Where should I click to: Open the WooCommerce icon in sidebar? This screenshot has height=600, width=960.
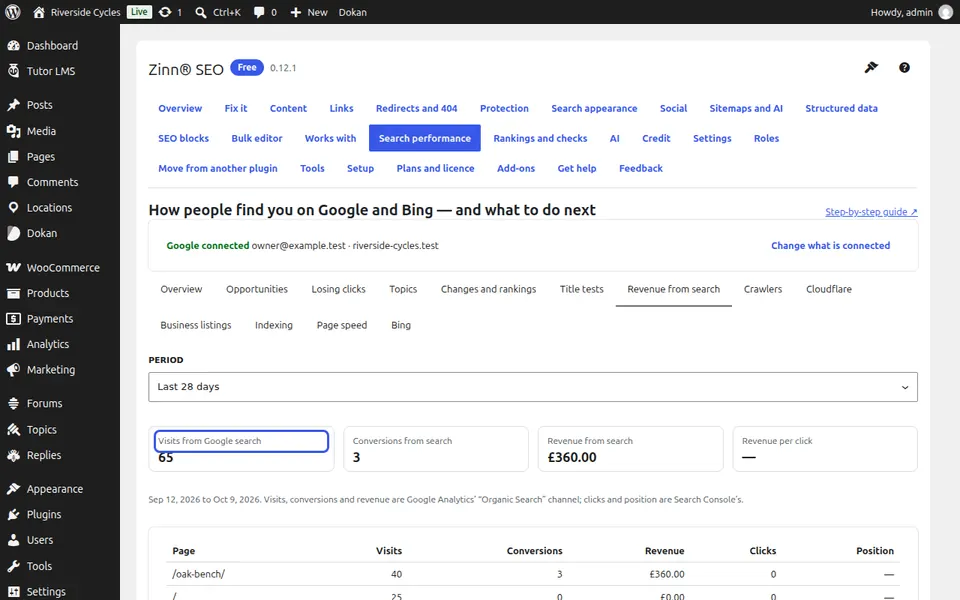[x=13, y=268]
